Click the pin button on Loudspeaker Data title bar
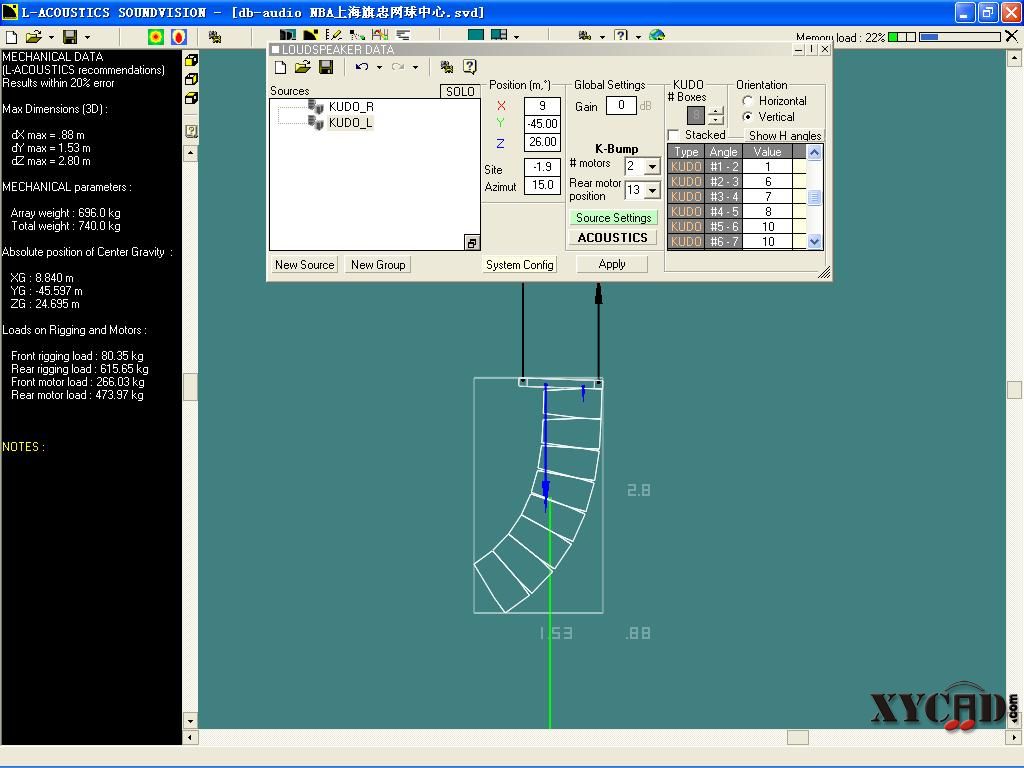This screenshot has width=1024, height=768. tap(811, 50)
